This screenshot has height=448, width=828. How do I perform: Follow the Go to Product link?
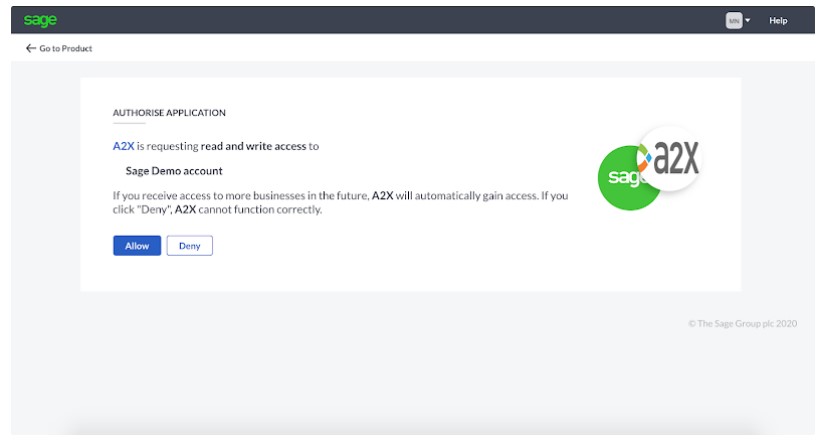coord(65,48)
